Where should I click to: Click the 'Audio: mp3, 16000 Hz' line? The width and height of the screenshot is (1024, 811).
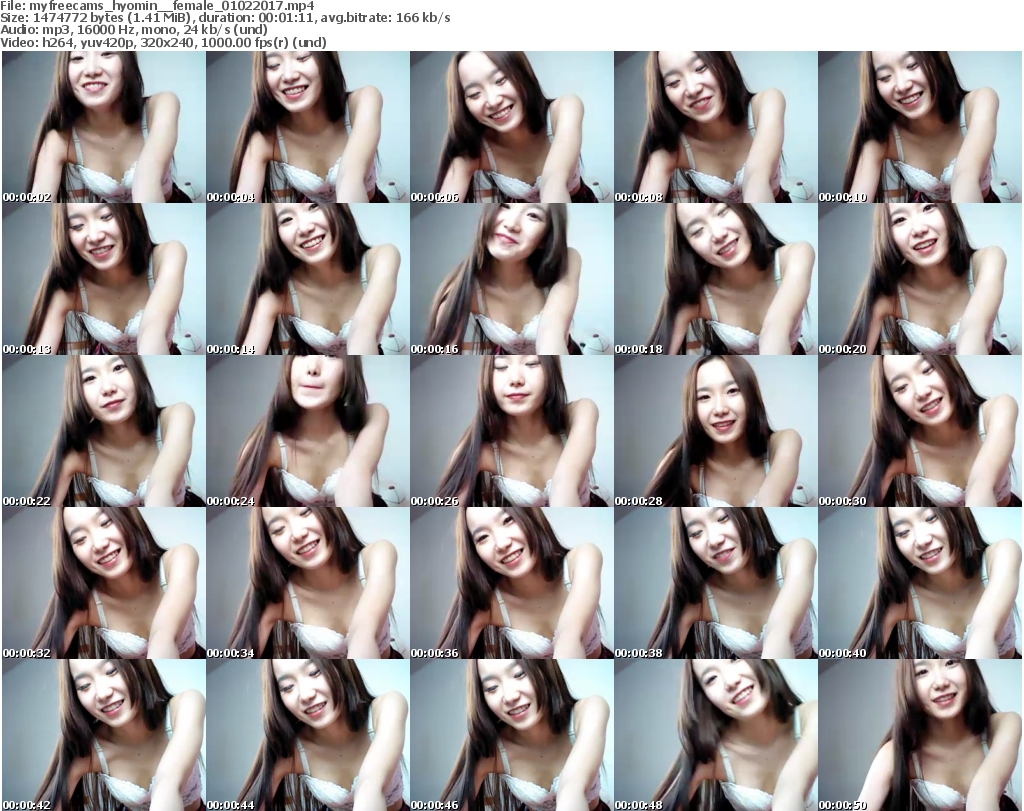(x=134, y=31)
